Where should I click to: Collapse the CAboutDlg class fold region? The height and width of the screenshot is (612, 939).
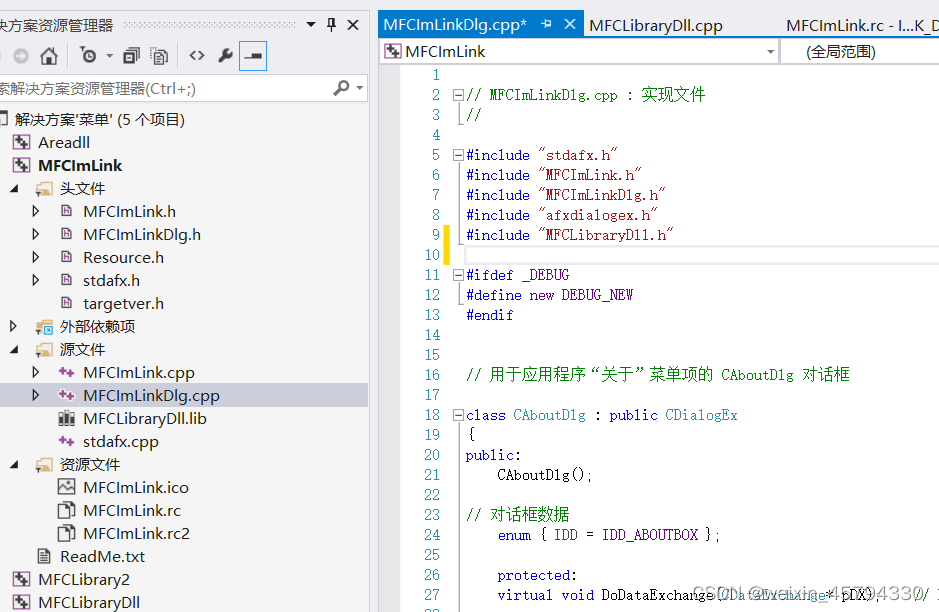[x=460, y=415]
